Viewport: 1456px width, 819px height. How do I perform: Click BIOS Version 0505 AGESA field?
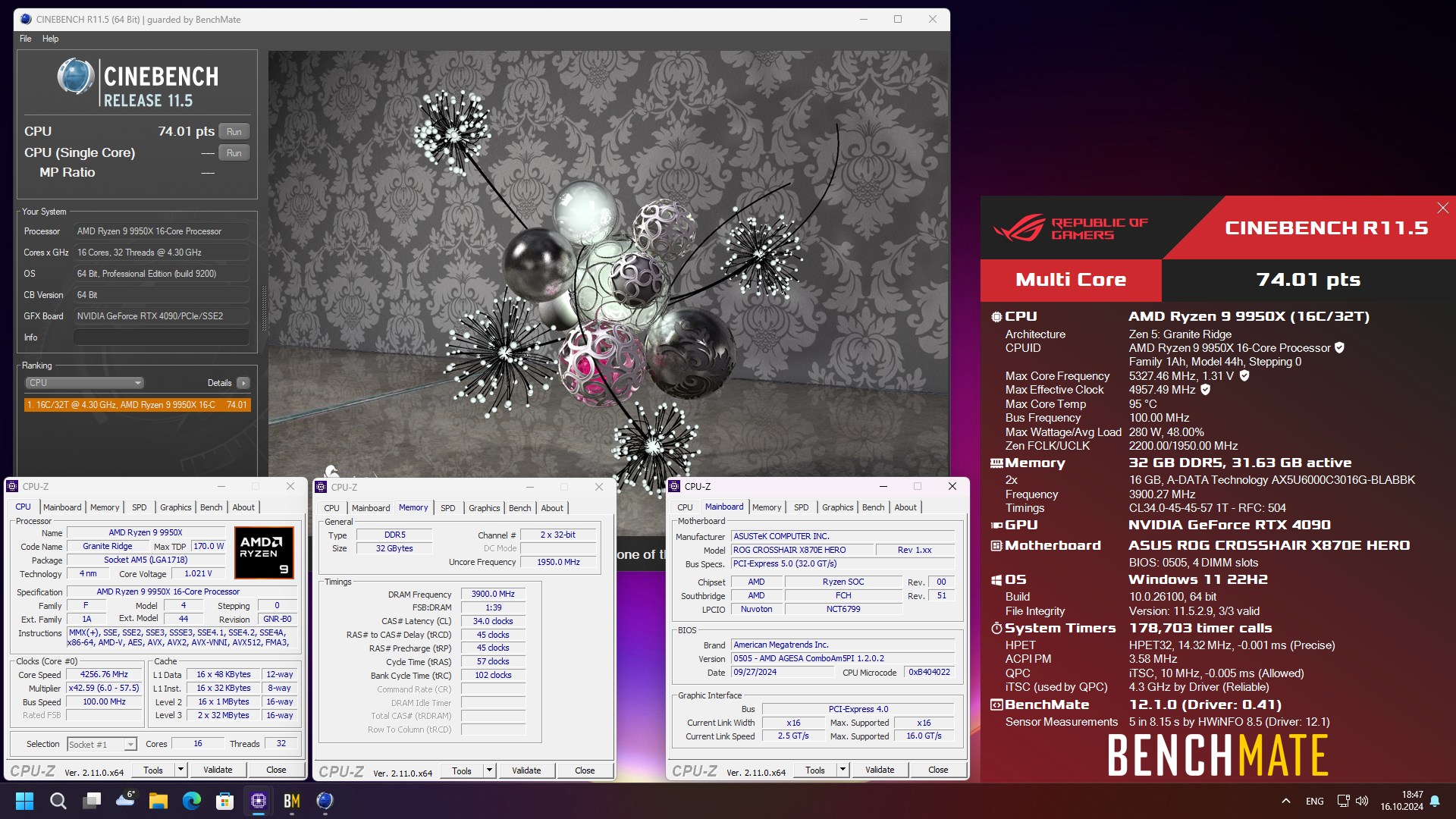[x=843, y=659]
